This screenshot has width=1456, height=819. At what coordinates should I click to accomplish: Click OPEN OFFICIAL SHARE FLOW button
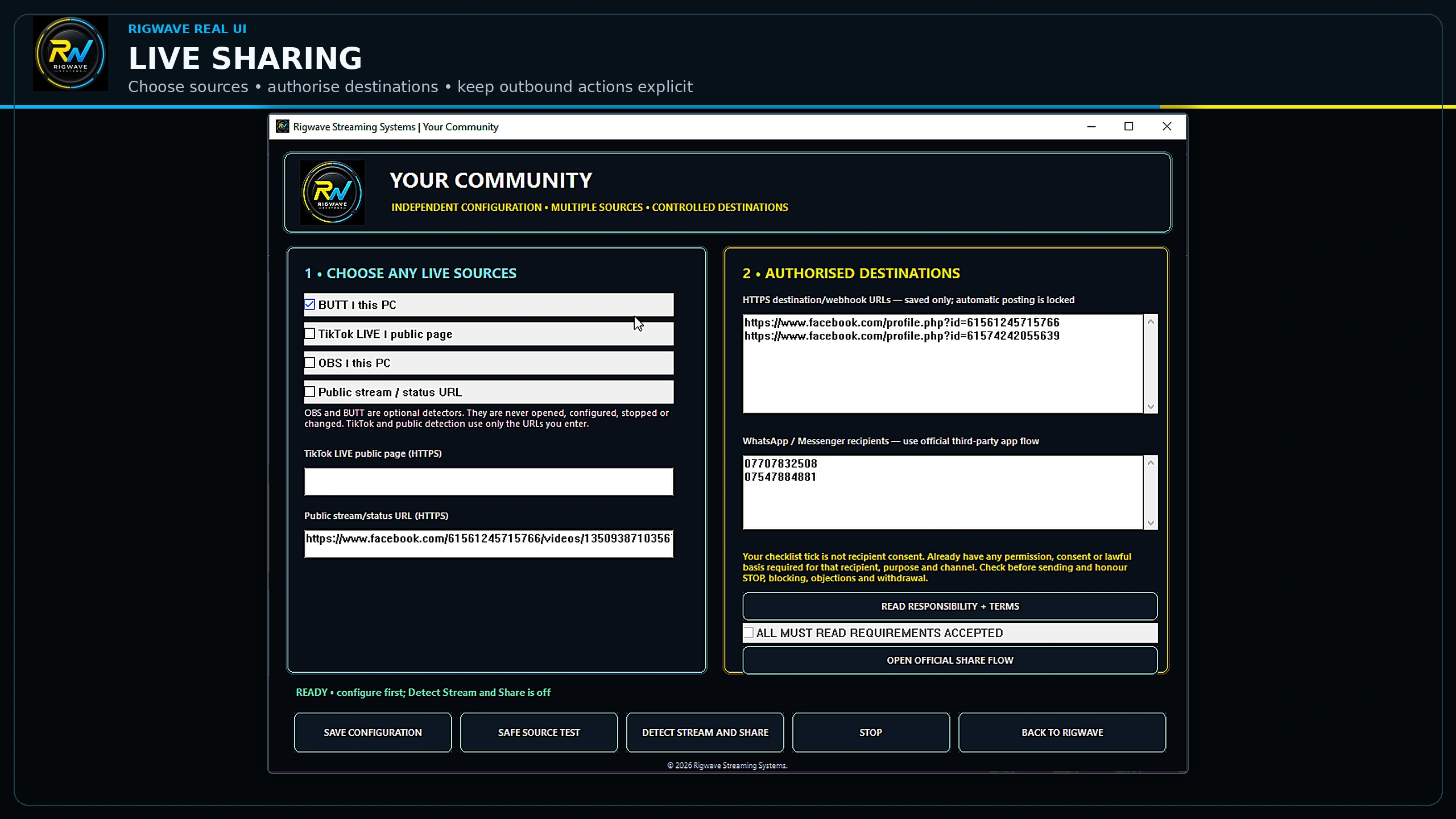click(950, 660)
